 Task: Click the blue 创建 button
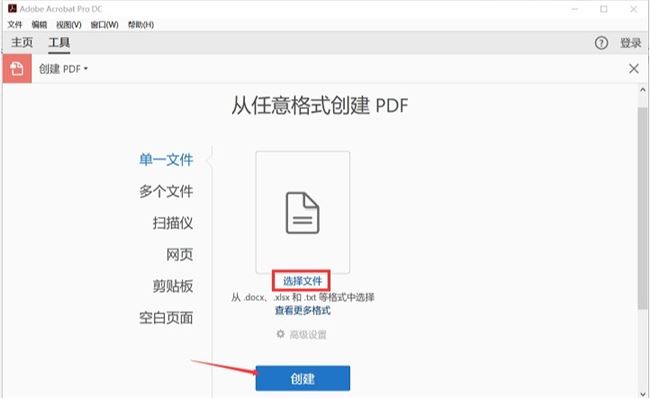[303, 378]
